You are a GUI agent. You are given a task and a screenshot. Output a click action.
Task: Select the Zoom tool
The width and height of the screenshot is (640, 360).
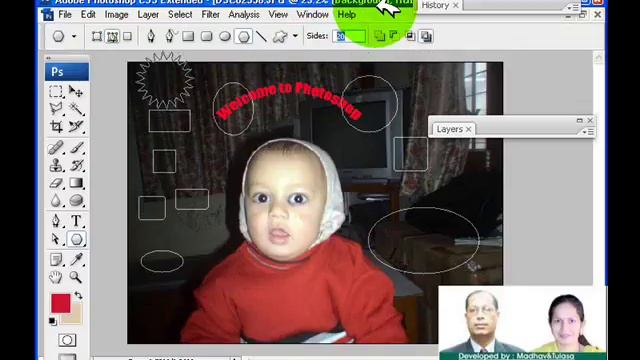[x=76, y=277]
